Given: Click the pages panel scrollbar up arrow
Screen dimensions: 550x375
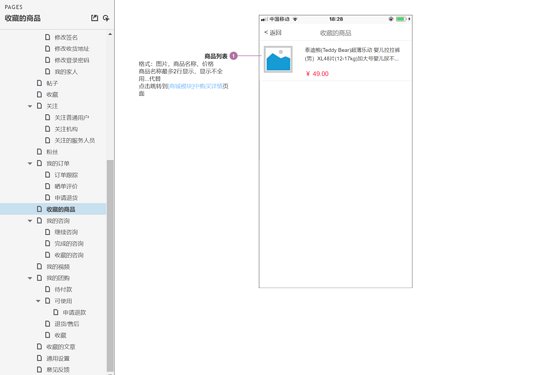Looking at the screenshot, I should tap(110, 34).
